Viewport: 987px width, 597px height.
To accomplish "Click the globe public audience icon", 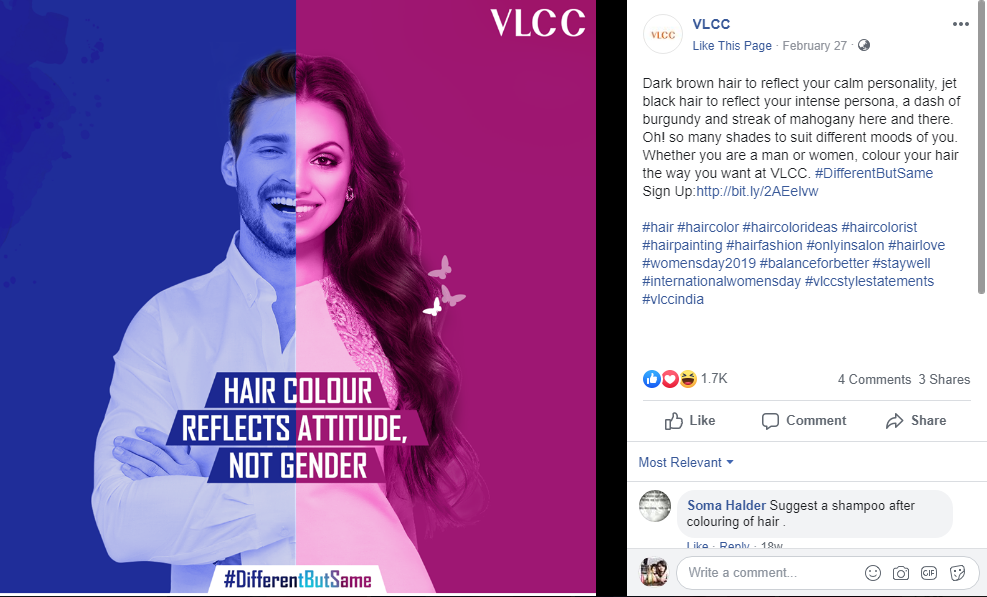I will tap(864, 45).
